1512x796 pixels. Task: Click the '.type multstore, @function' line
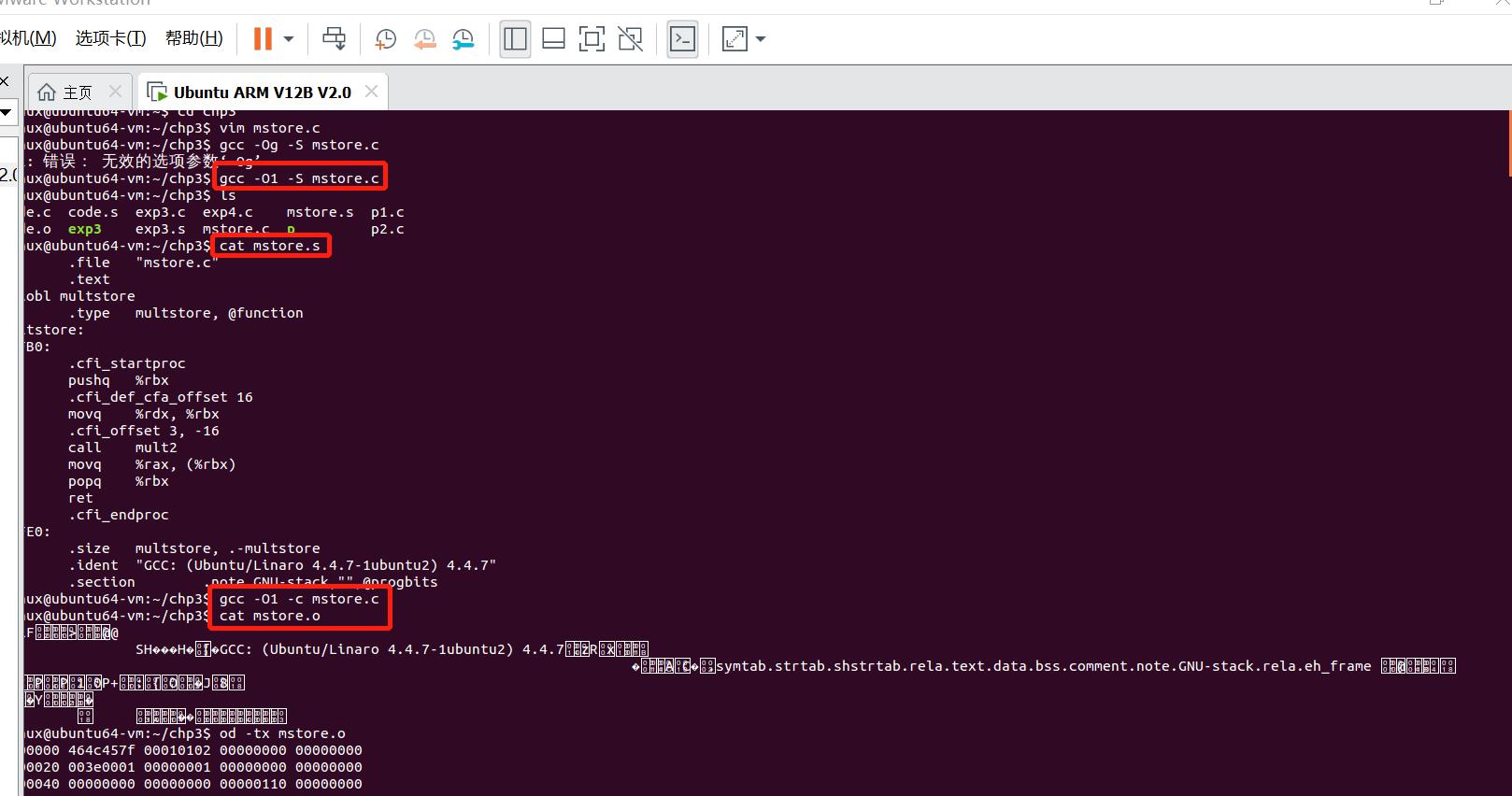point(185,313)
